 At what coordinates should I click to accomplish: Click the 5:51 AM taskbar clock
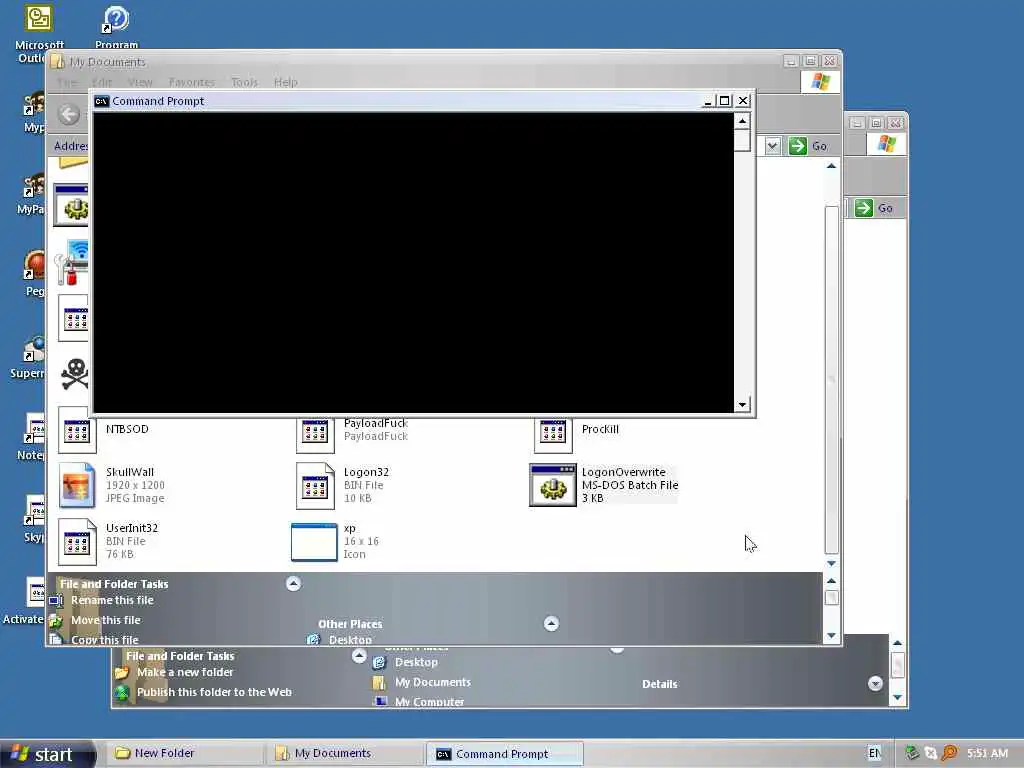[987, 754]
